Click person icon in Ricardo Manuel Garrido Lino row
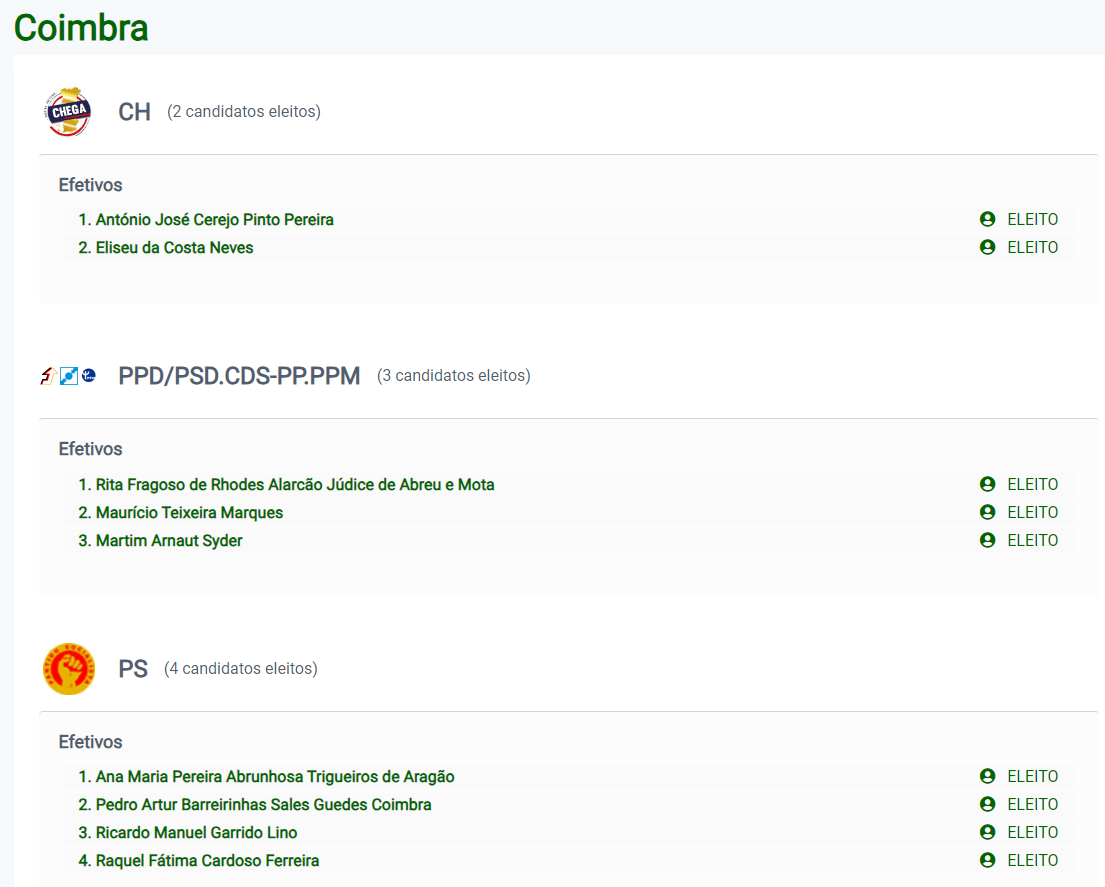 pos(987,832)
